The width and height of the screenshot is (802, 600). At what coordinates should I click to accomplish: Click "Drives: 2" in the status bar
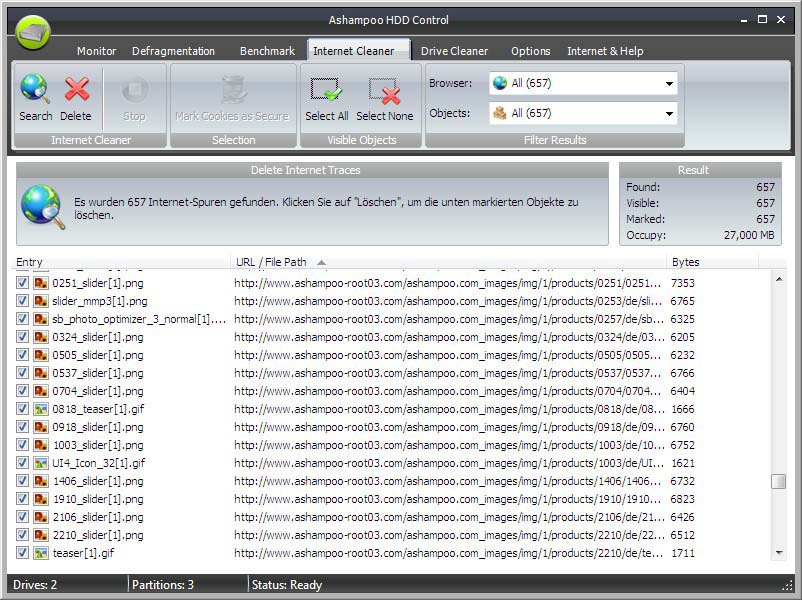(35, 585)
